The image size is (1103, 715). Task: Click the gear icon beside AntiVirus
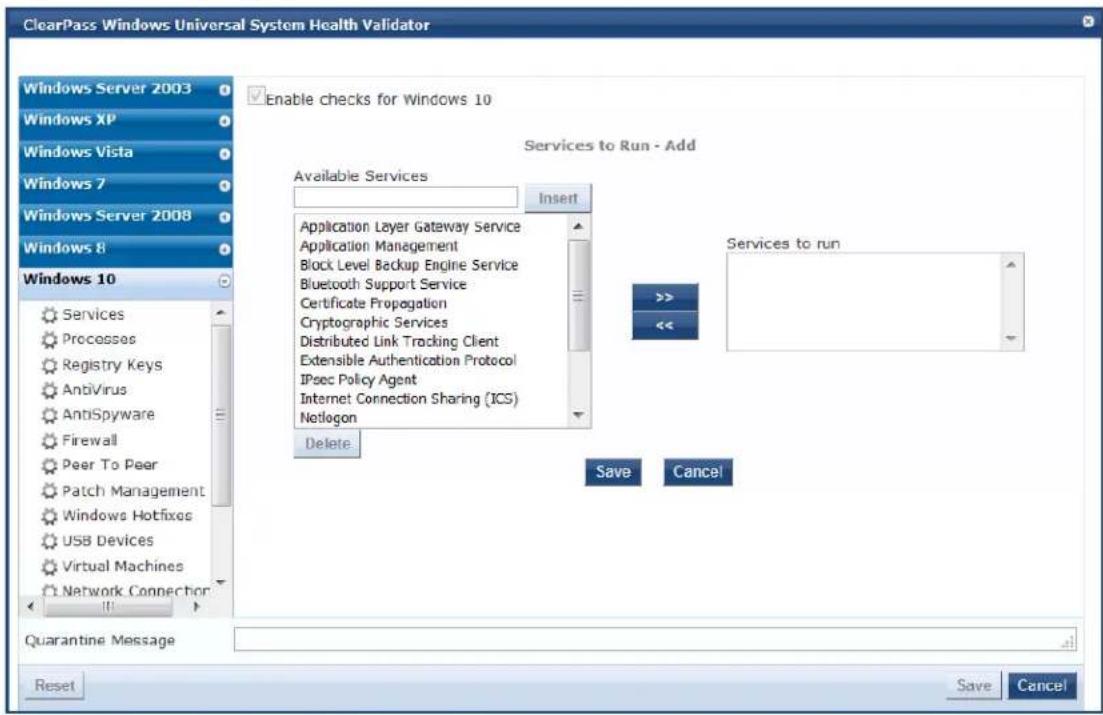click(49, 390)
